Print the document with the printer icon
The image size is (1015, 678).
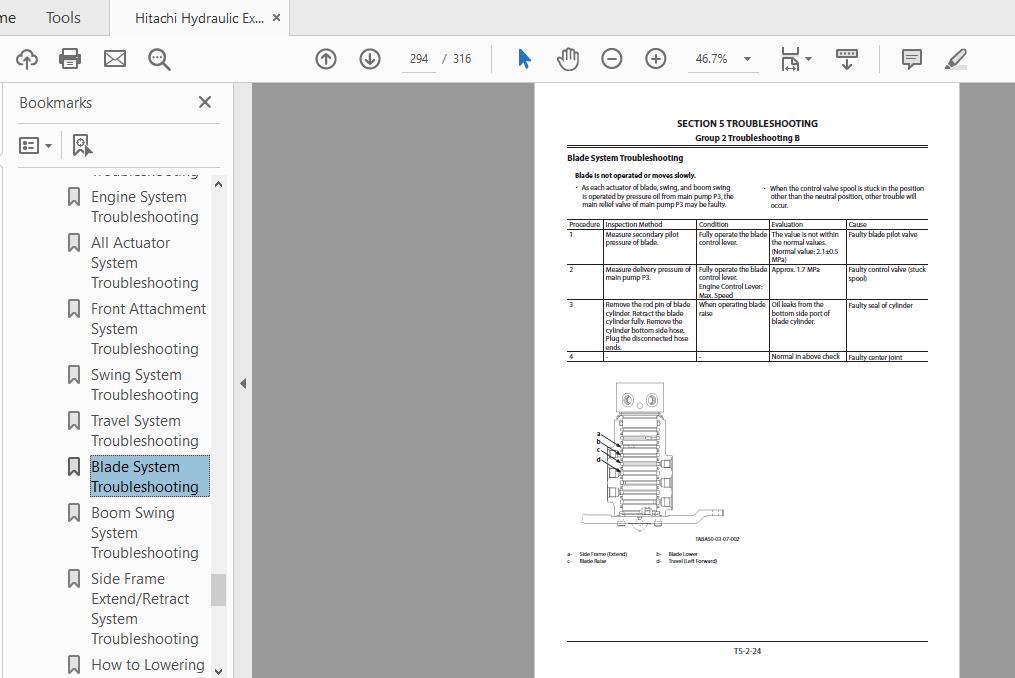coord(70,59)
